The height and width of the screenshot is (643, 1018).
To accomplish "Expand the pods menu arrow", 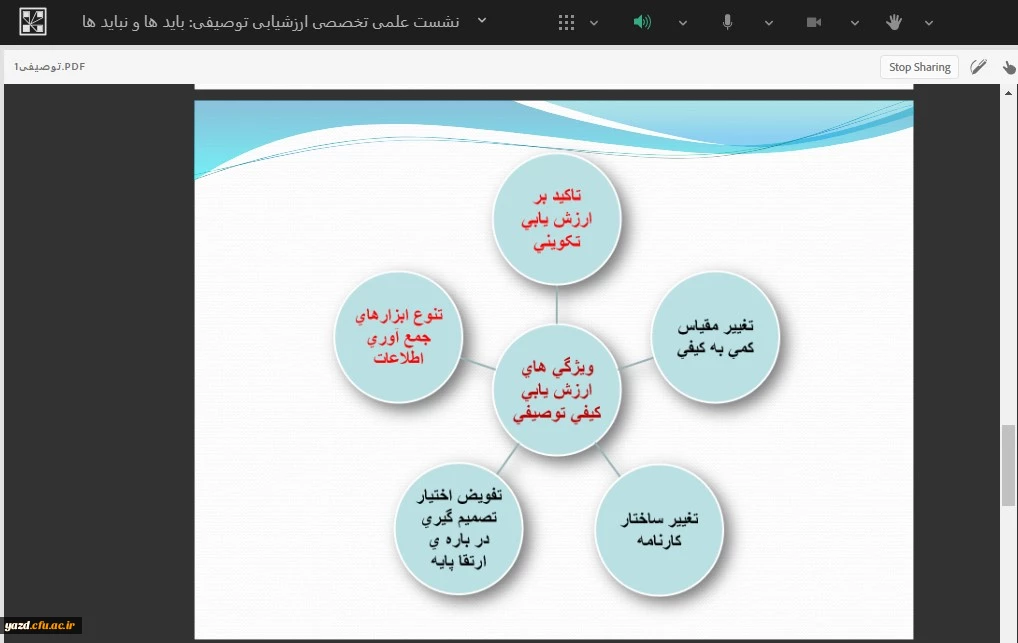I will pos(594,23).
